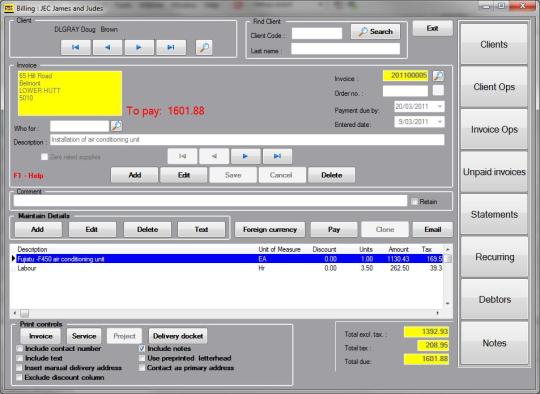The height and width of the screenshot is (394, 540).
Task: Enable Retain comment checkbox
Action: [x=414, y=202]
